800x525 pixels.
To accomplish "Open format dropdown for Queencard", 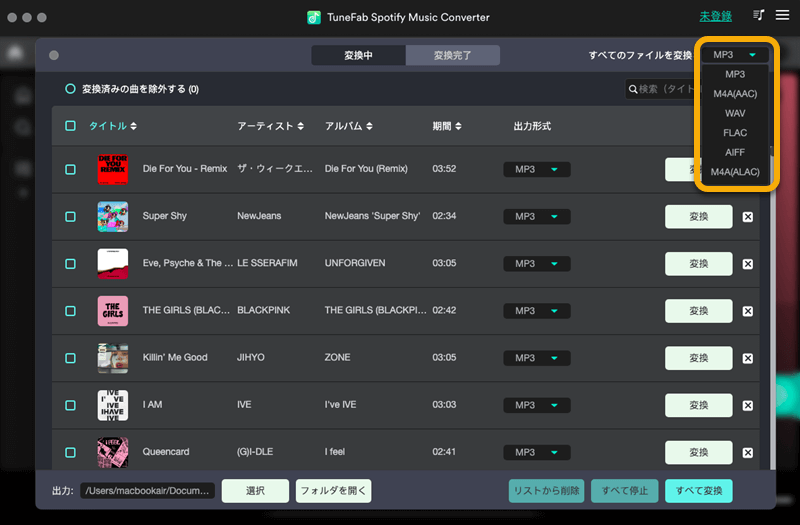I will click(x=537, y=453).
